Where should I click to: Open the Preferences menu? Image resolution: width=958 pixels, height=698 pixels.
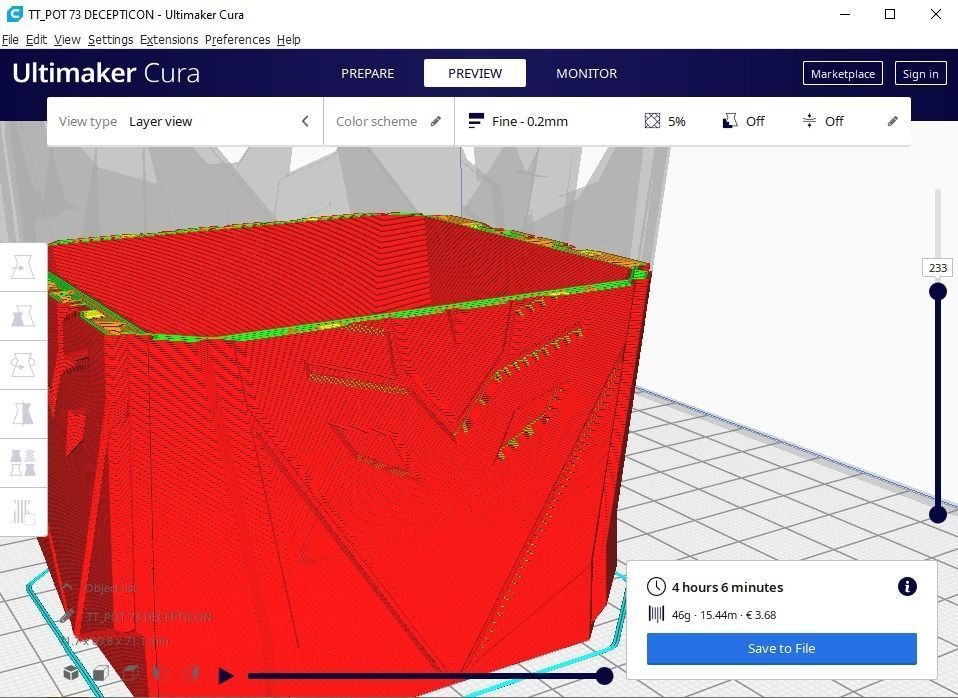238,40
